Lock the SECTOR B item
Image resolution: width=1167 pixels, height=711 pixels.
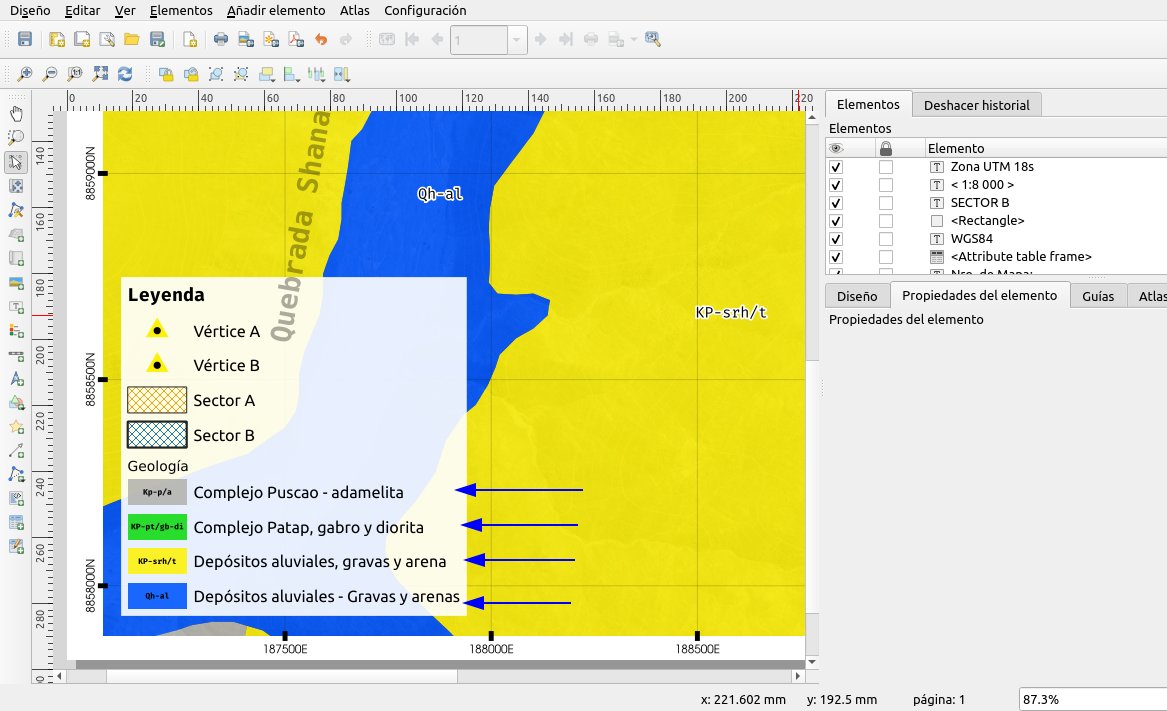click(x=886, y=203)
